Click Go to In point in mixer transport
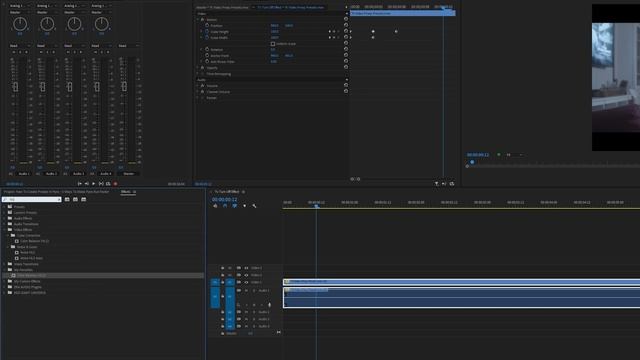The height and width of the screenshot is (360, 640). [x=80, y=184]
